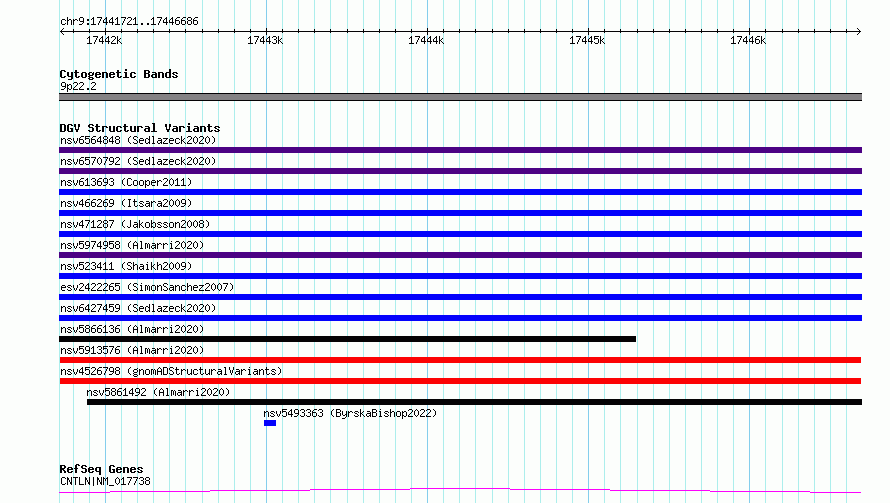Click nsv466269 (Itsara2009) label
Screen dimensions: 890x503
(x=126, y=203)
